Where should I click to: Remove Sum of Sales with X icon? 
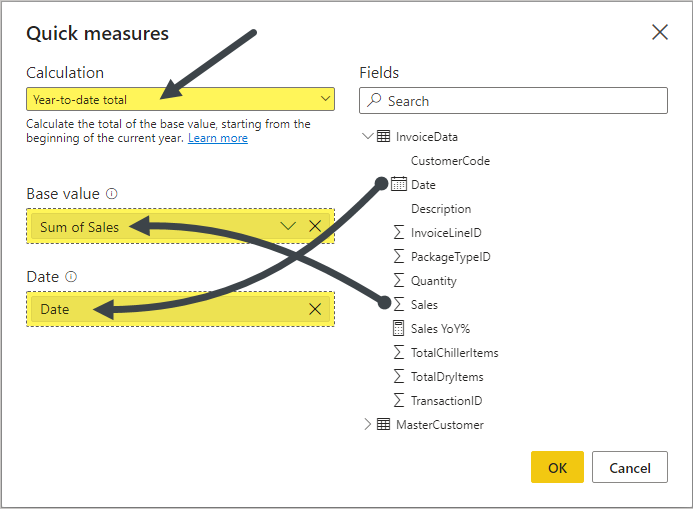point(315,226)
